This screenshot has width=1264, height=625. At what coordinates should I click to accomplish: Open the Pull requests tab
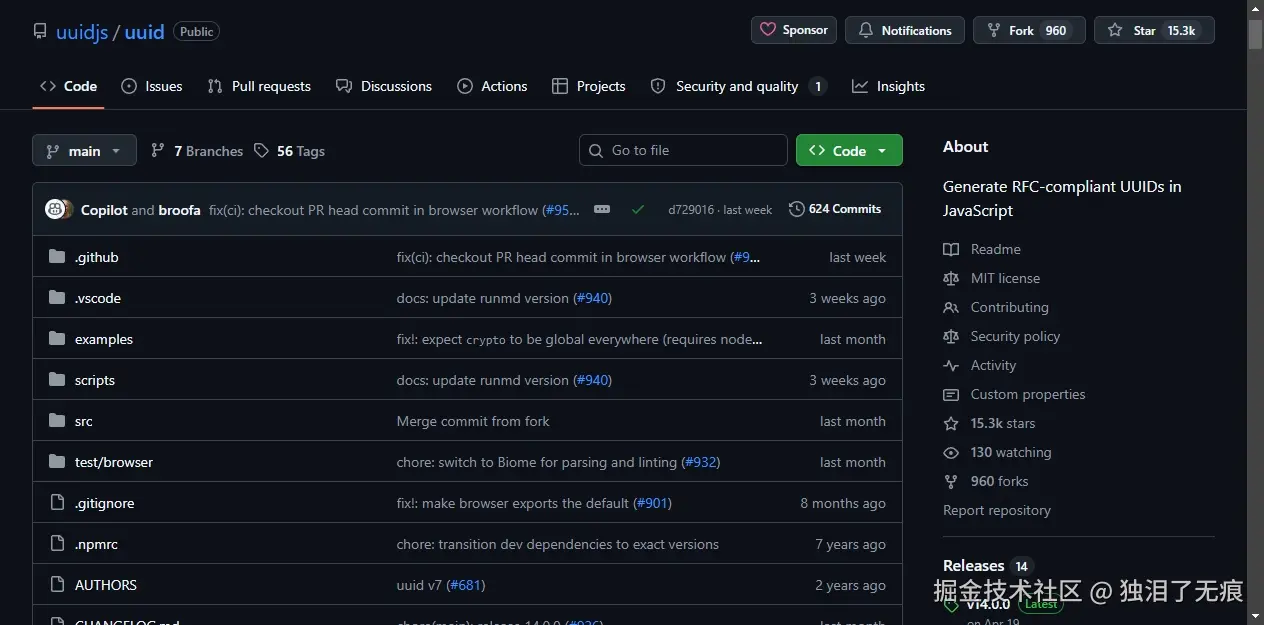(x=259, y=86)
